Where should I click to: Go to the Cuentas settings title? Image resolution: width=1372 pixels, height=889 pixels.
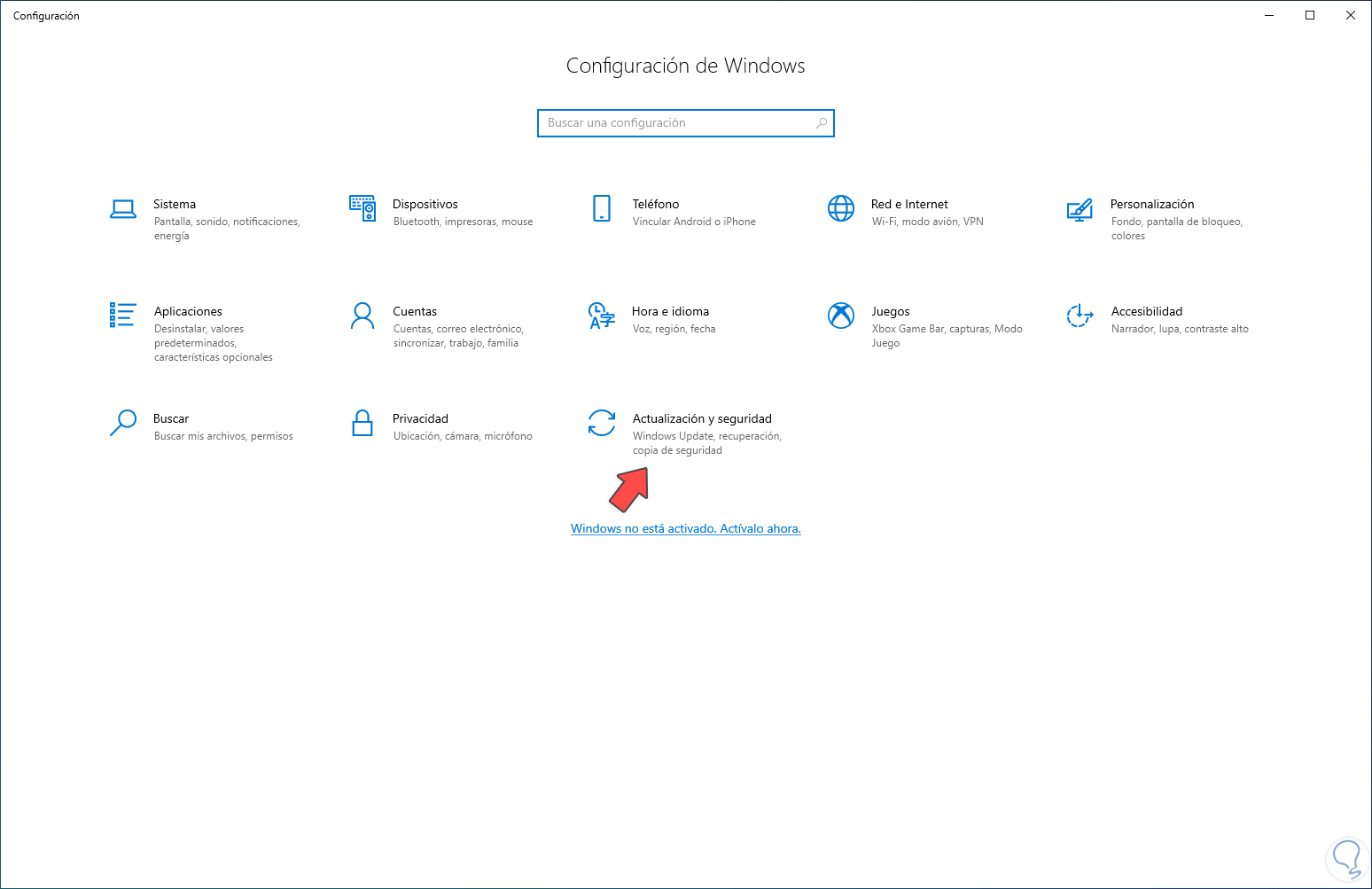(415, 311)
